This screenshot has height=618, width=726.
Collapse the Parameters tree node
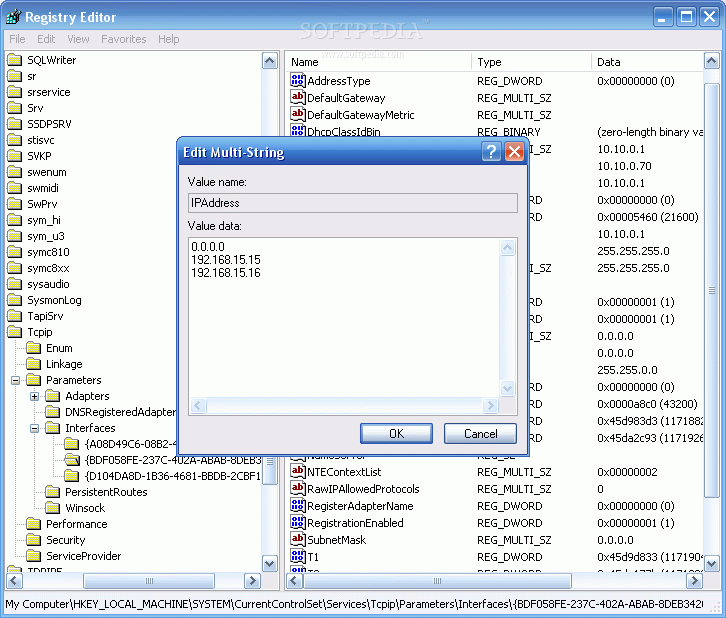coord(16,380)
